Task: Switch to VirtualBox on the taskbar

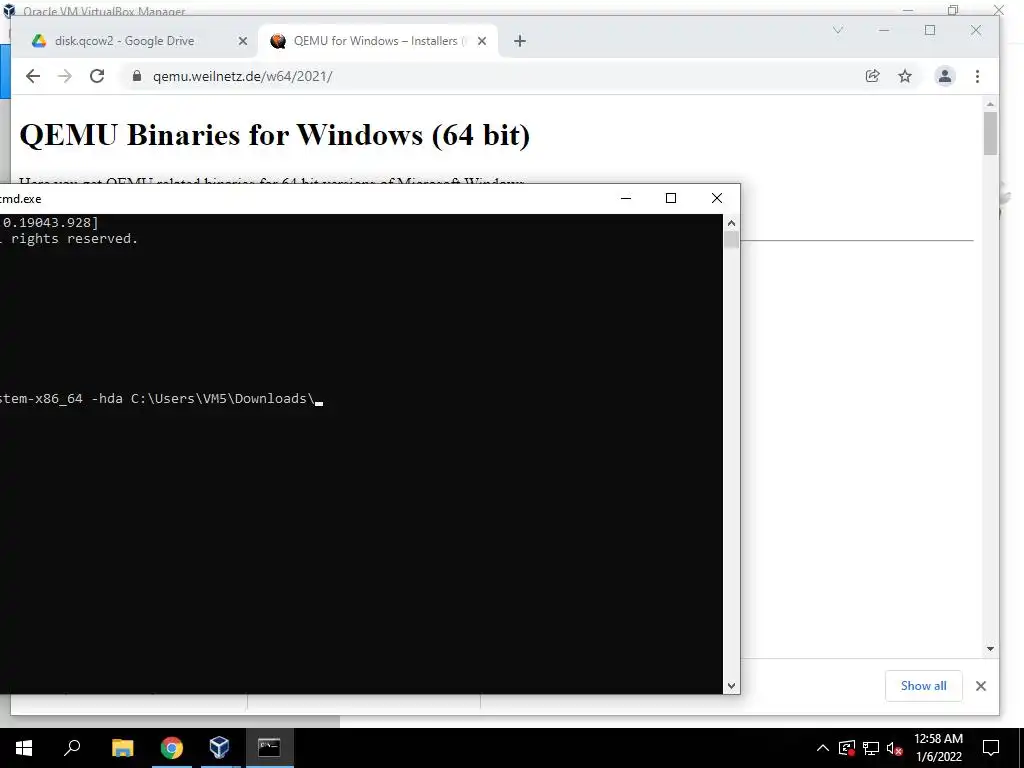Action: [219, 748]
